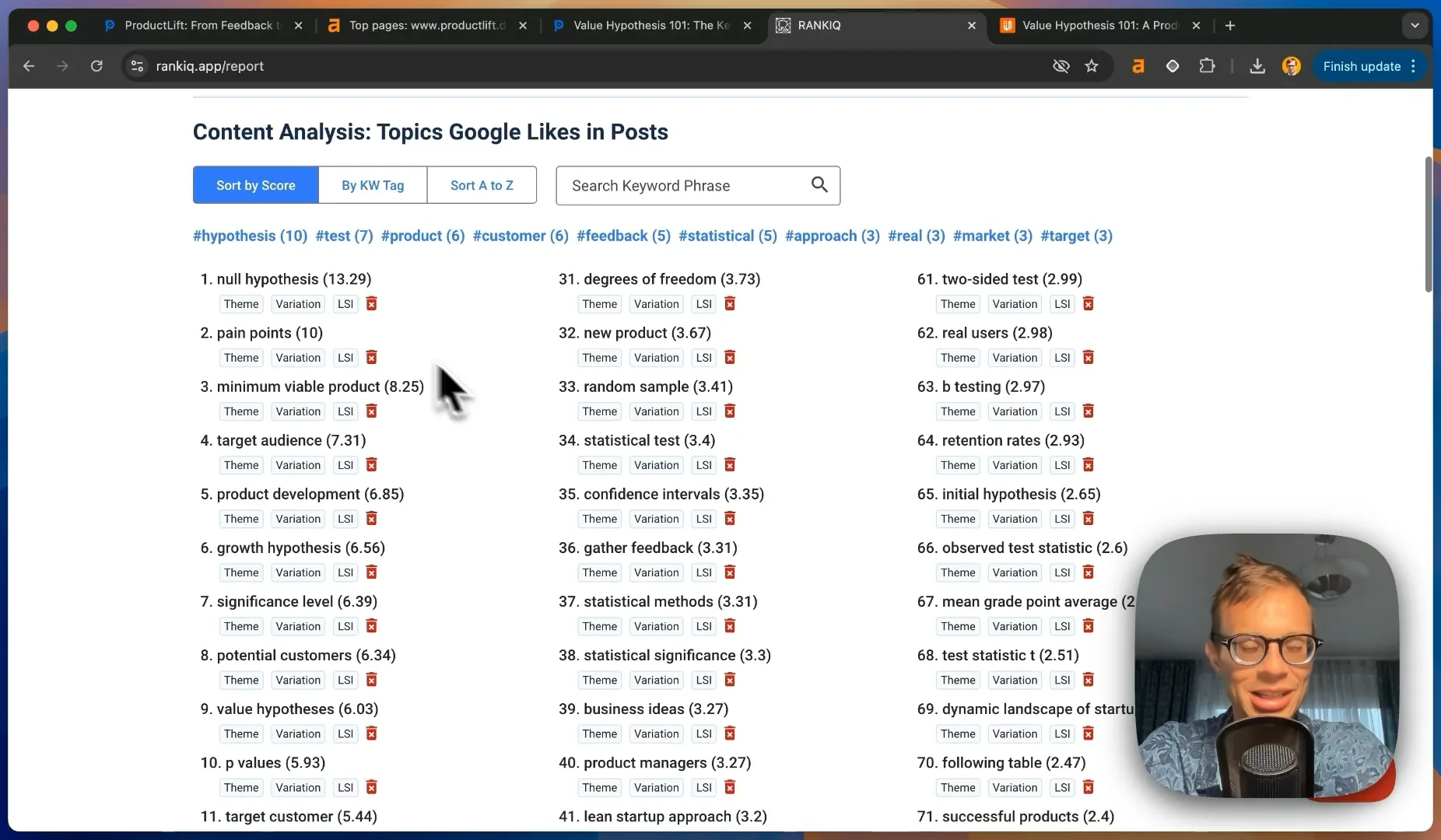
Task: Select the 'Sort A to Z' tab
Action: [482, 185]
